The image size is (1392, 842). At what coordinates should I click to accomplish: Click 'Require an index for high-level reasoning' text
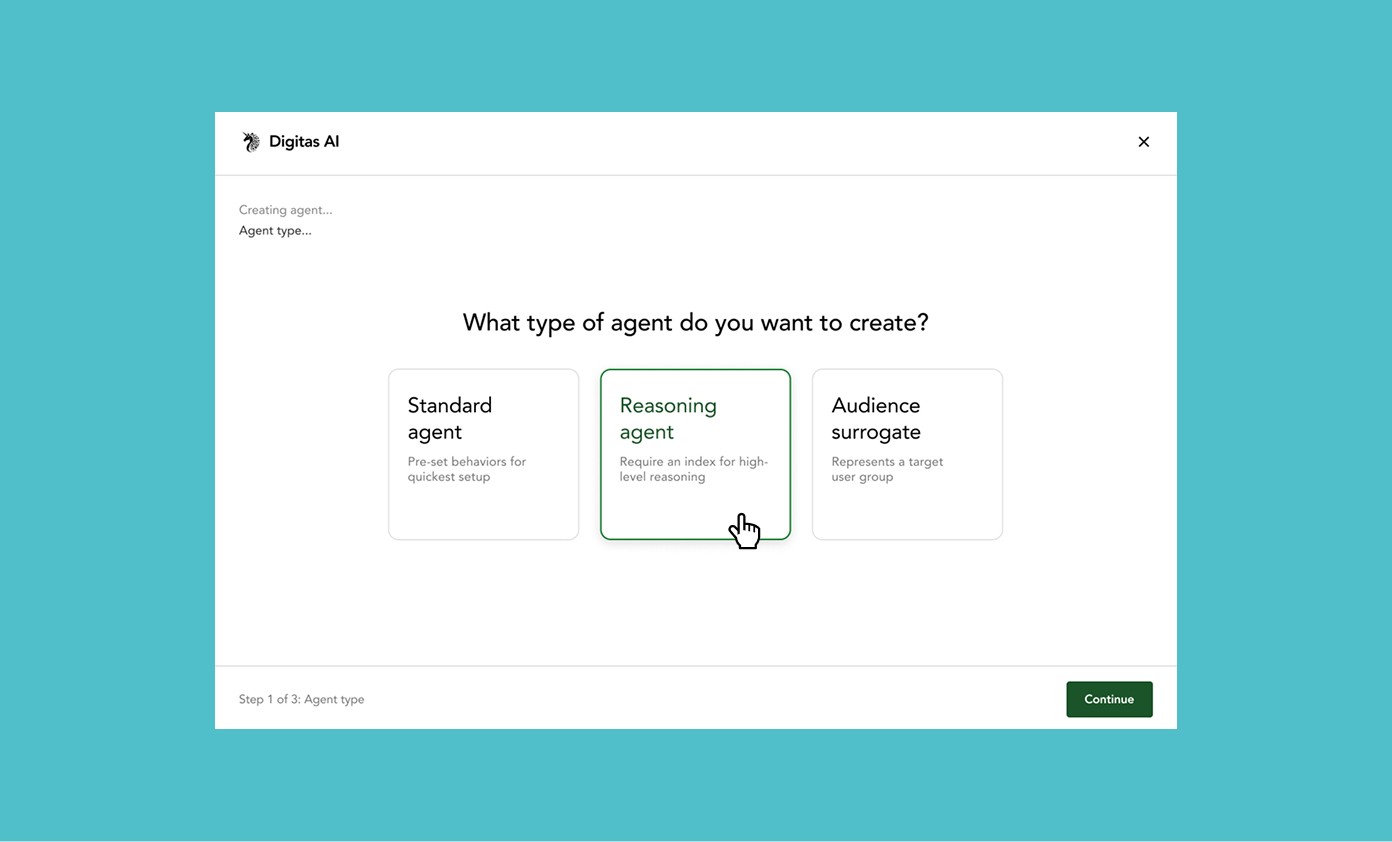(693, 469)
